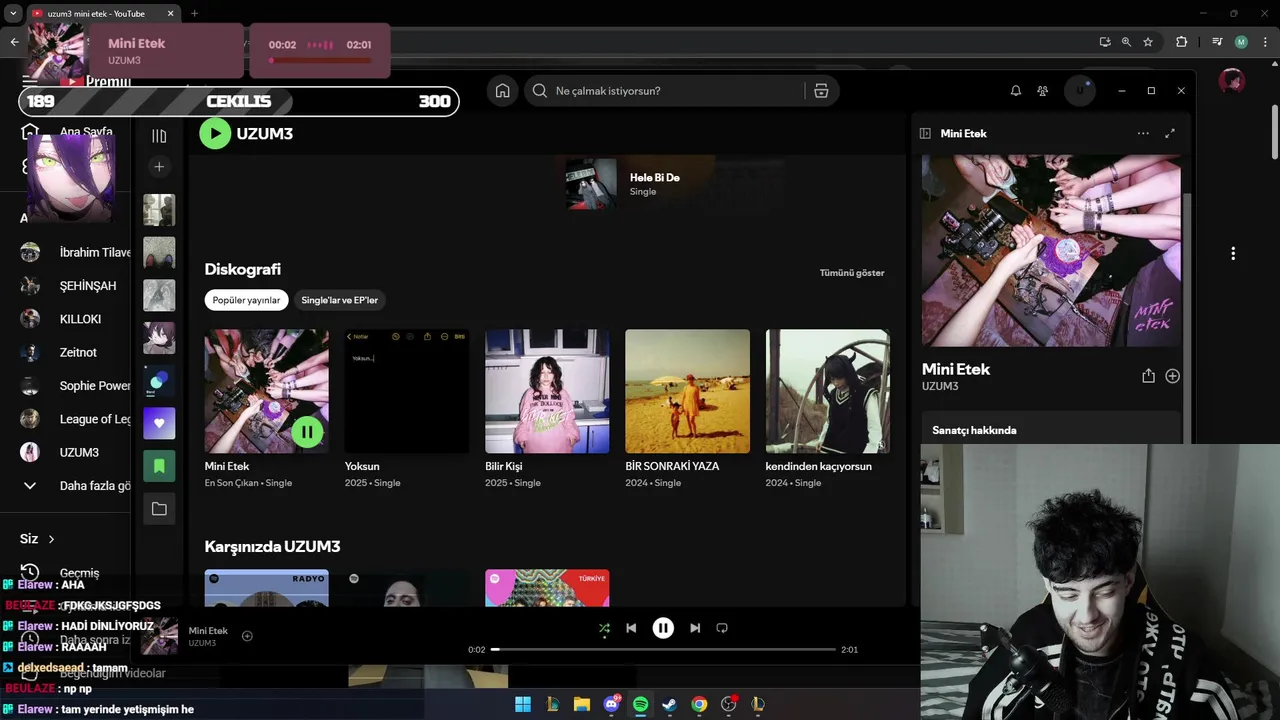Image resolution: width=1280 pixels, height=720 pixels.
Task: Open the folder icon in the library sidebar
Action: pos(159,509)
